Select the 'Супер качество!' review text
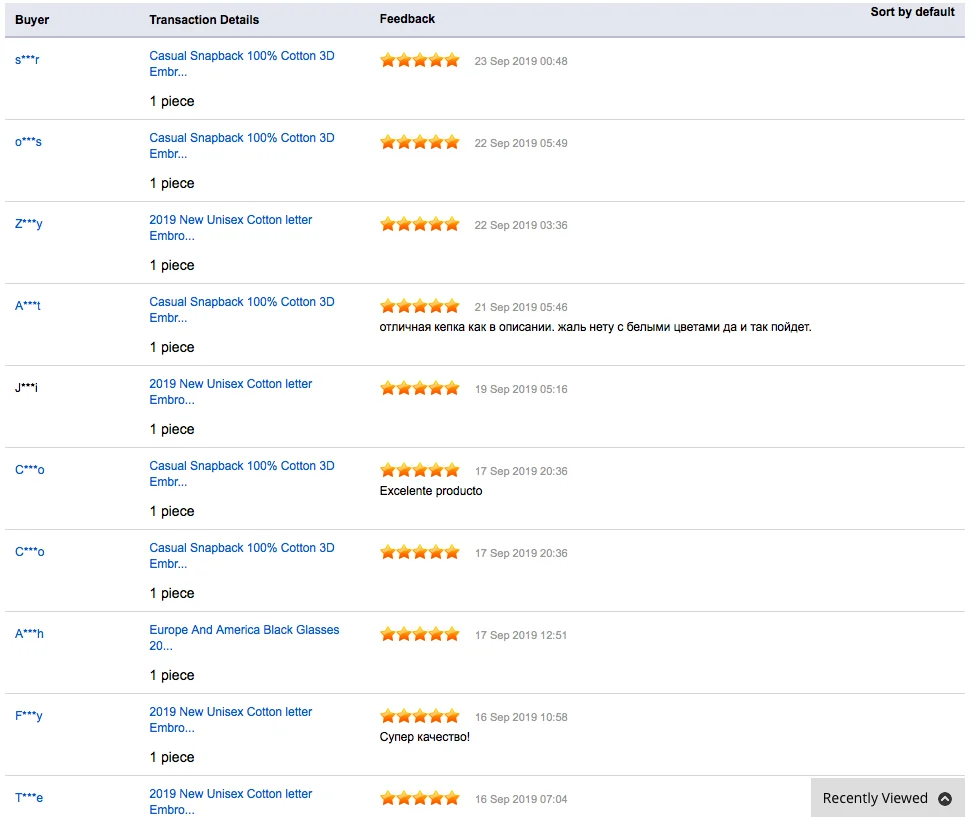The height and width of the screenshot is (817, 976). pos(425,737)
